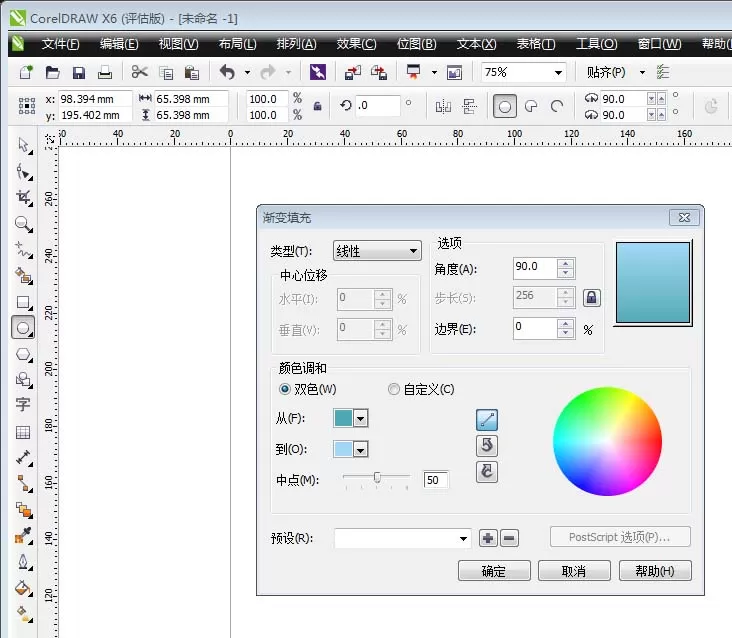Screen dimensions: 732x638
Task: Select the Table tool
Action: [23, 433]
